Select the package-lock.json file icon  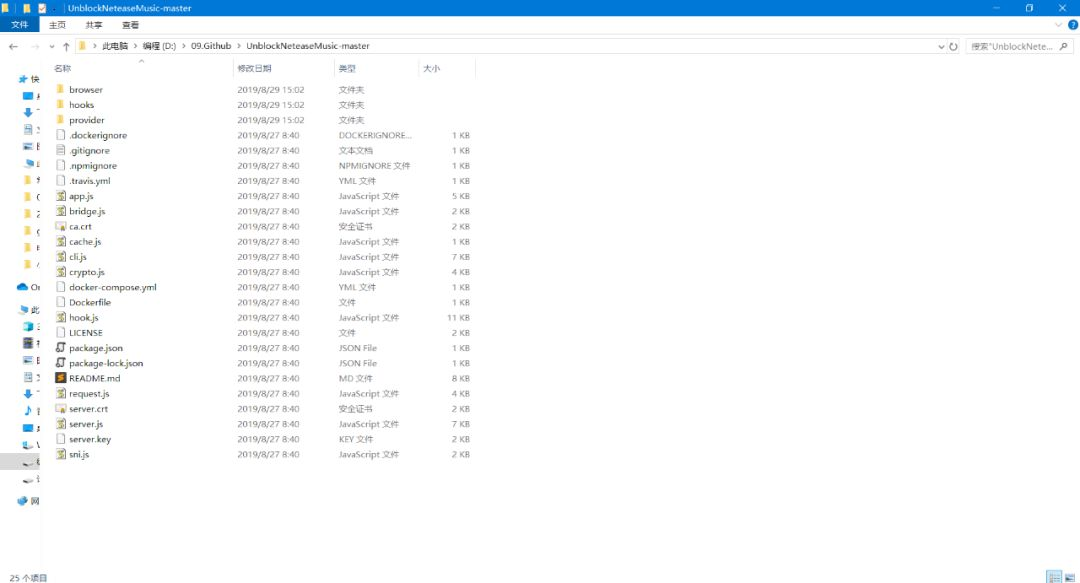click(61, 362)
